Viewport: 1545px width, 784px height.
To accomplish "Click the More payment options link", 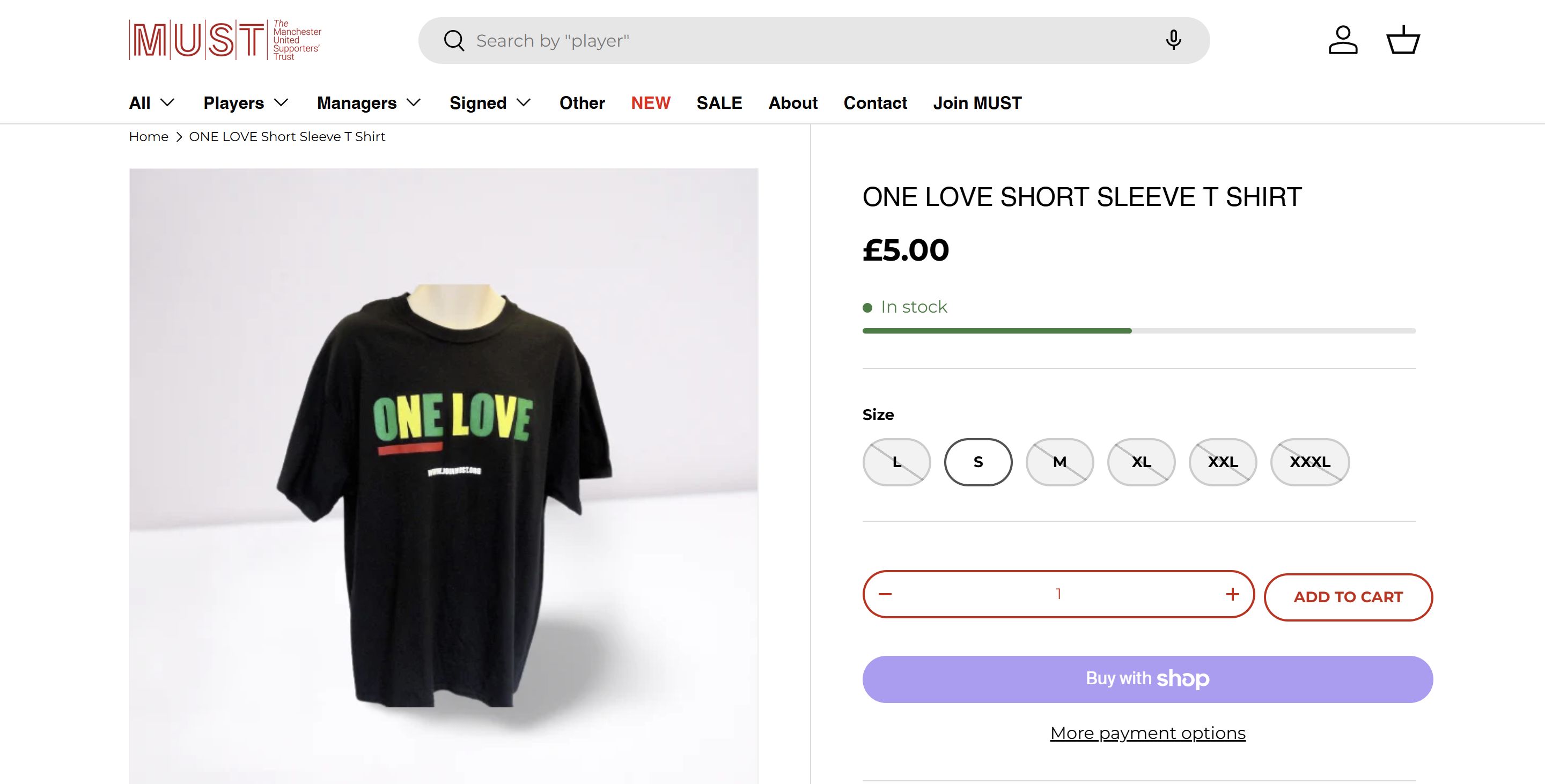I will [1147, 733].
